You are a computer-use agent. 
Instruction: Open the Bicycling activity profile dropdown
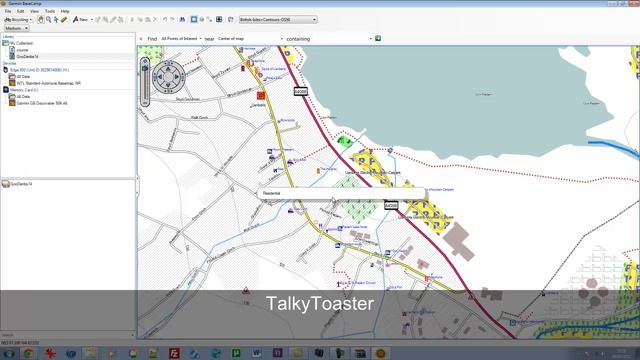pyautogui.click(x=18, y=20)
